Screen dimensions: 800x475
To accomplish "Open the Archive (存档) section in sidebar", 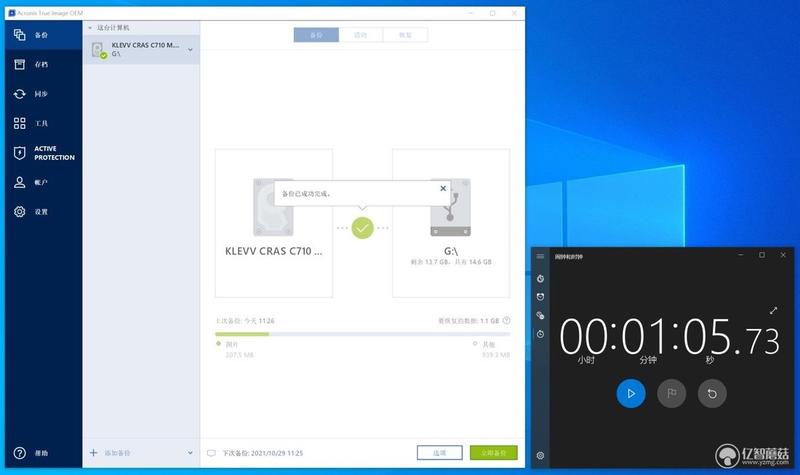I will [43, 64].
